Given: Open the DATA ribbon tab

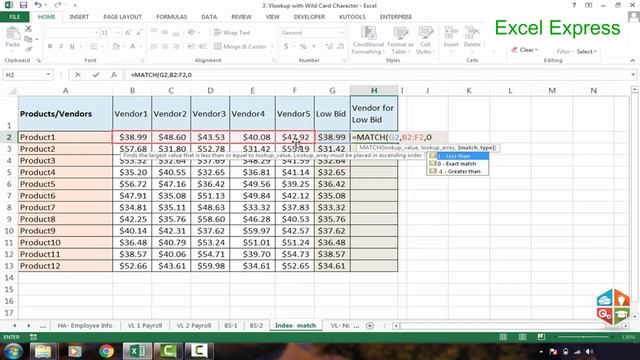Looking at the screenshot, I should (209, 17).
